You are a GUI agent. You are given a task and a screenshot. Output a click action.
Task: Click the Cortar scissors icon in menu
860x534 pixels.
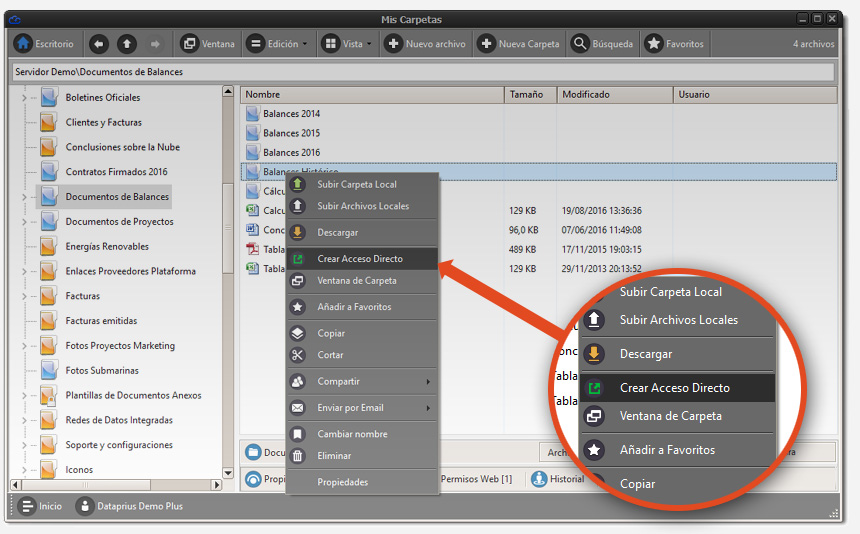coord(297,355)
